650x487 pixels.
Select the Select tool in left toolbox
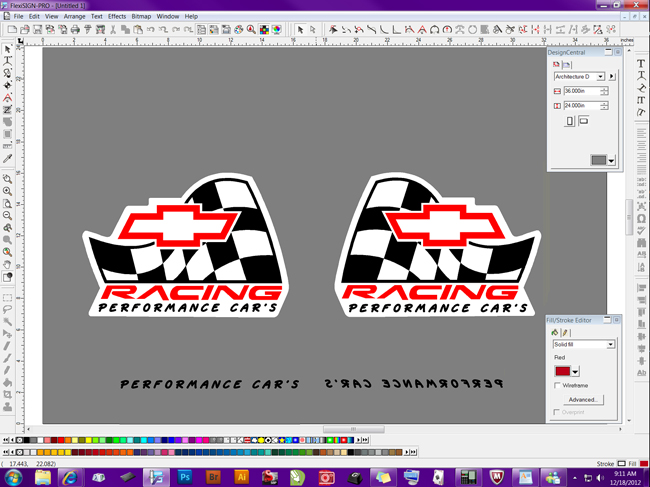coord(7,49)
